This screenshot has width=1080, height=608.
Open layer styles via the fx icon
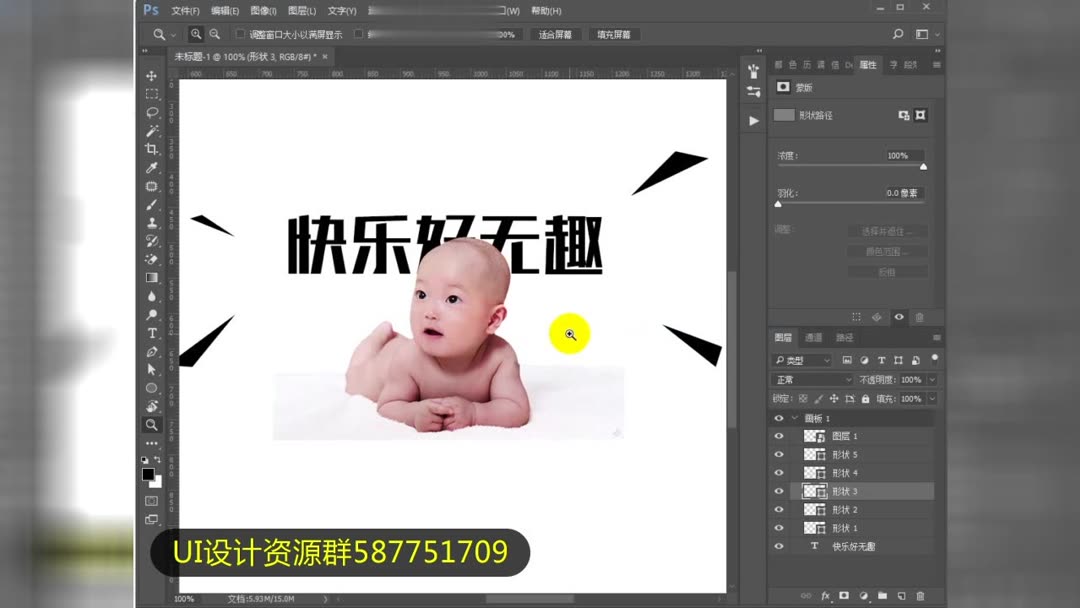pyautogui.click(x=825, y=595)
